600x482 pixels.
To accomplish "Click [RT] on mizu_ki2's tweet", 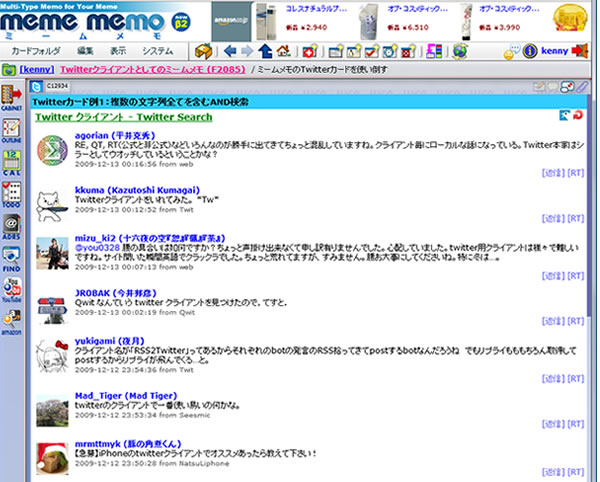I will click(x=576, y=276).
